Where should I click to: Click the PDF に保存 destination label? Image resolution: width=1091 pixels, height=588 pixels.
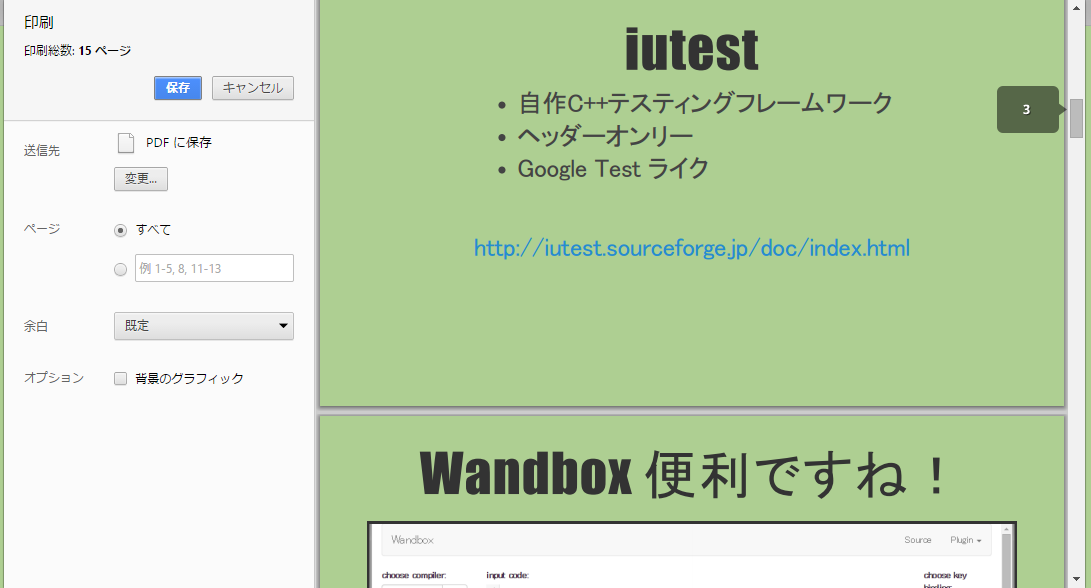[179, 143]
